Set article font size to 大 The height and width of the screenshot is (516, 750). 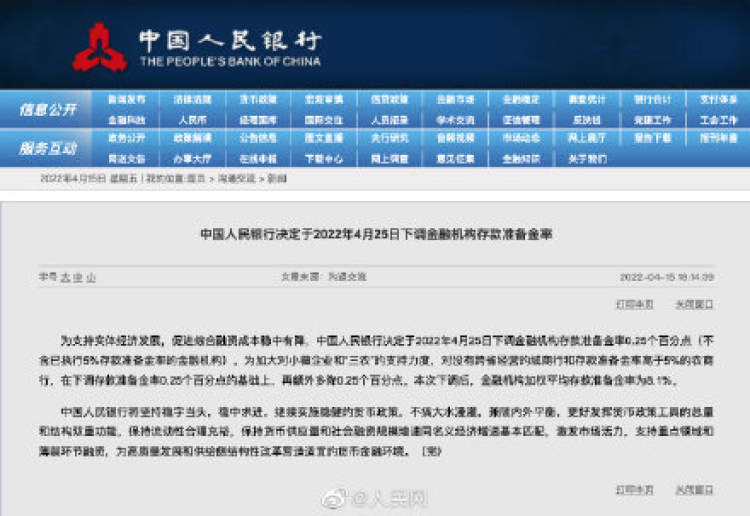click(x=65, y=277)
